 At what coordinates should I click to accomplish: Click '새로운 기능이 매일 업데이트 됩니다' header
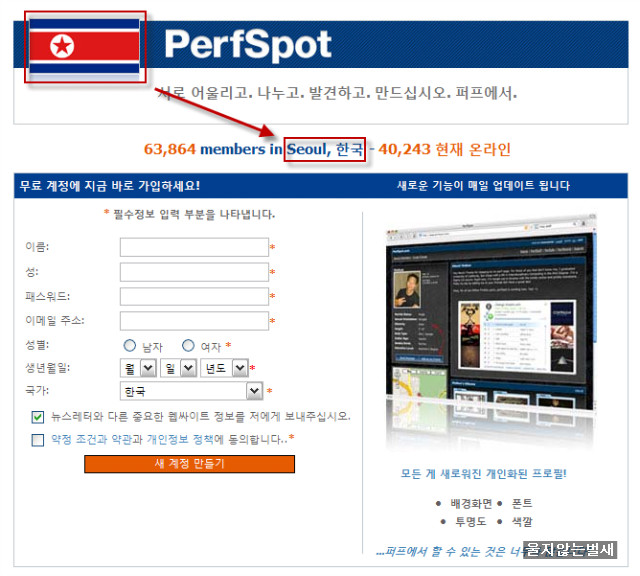click(x=483, y=186)
